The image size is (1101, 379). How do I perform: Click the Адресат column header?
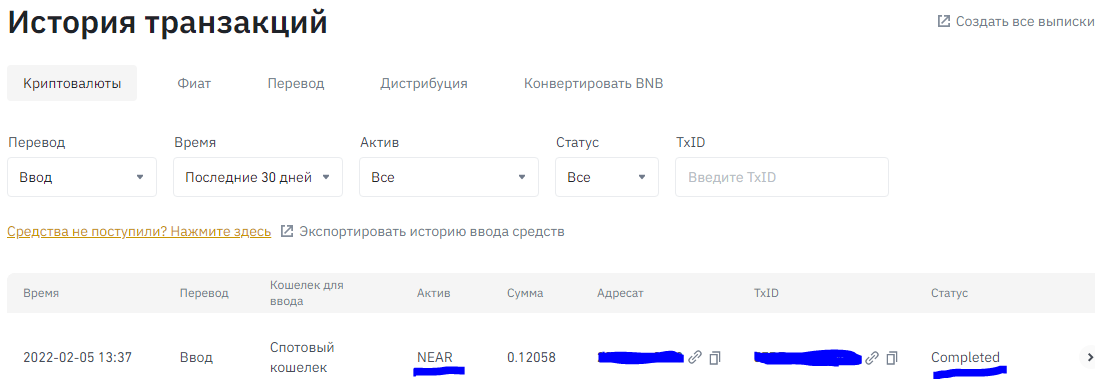(620, 293)
